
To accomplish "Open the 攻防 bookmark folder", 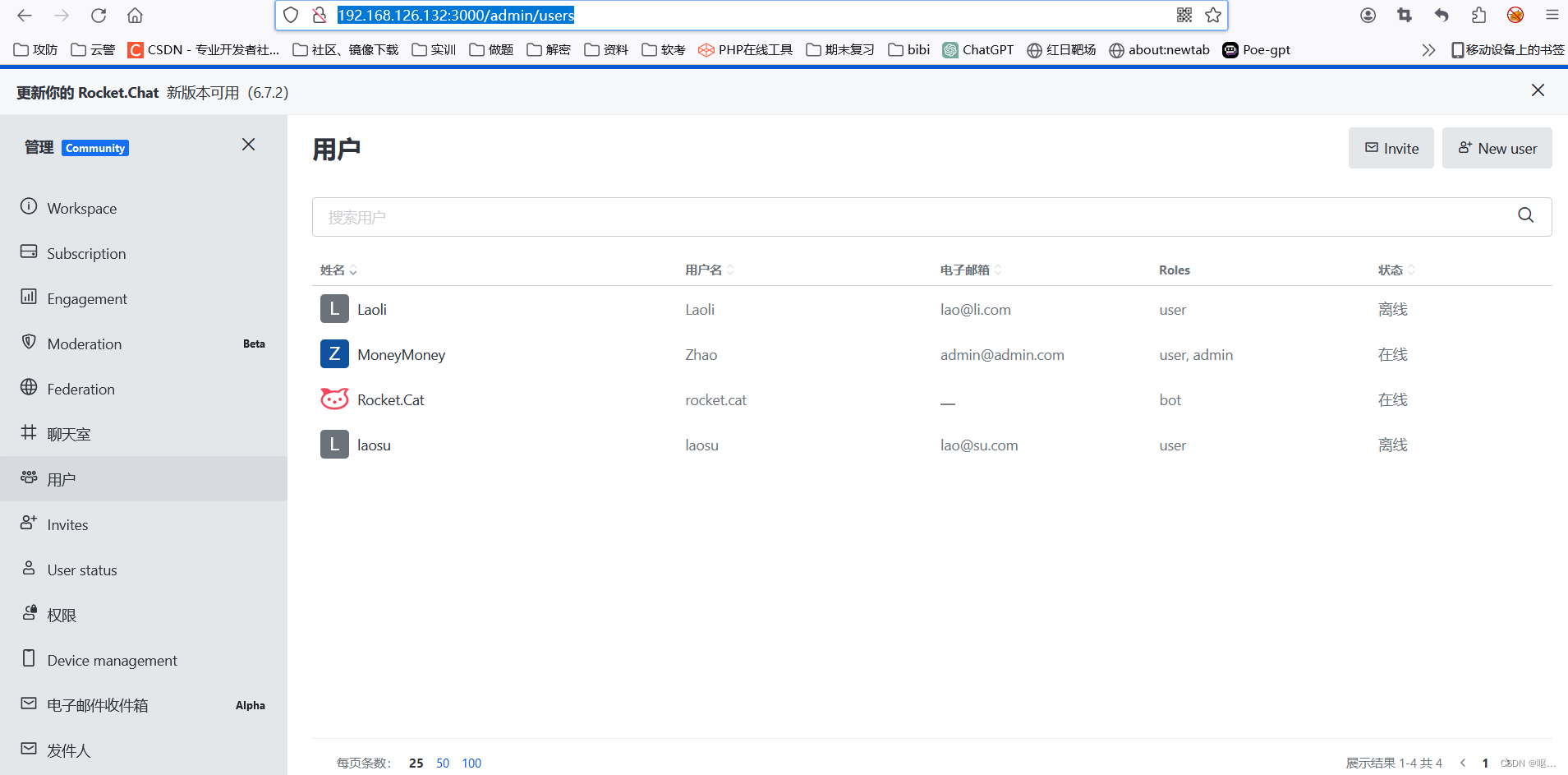I will click(36, 50).
